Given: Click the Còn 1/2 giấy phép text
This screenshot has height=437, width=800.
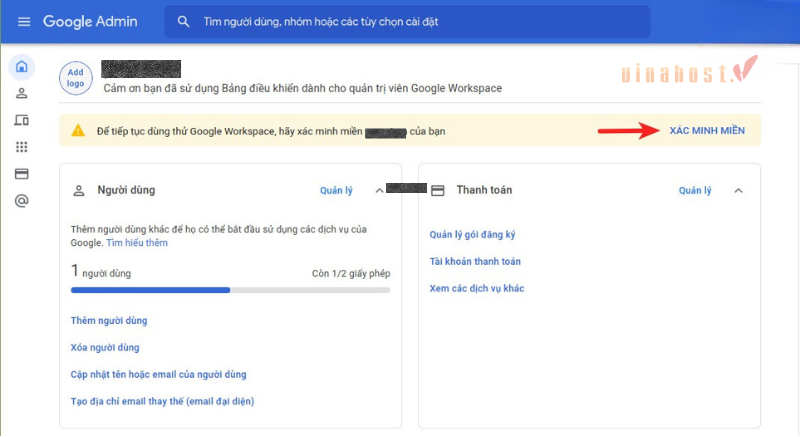Looking at the screenshot, I should tap(351, 274).
